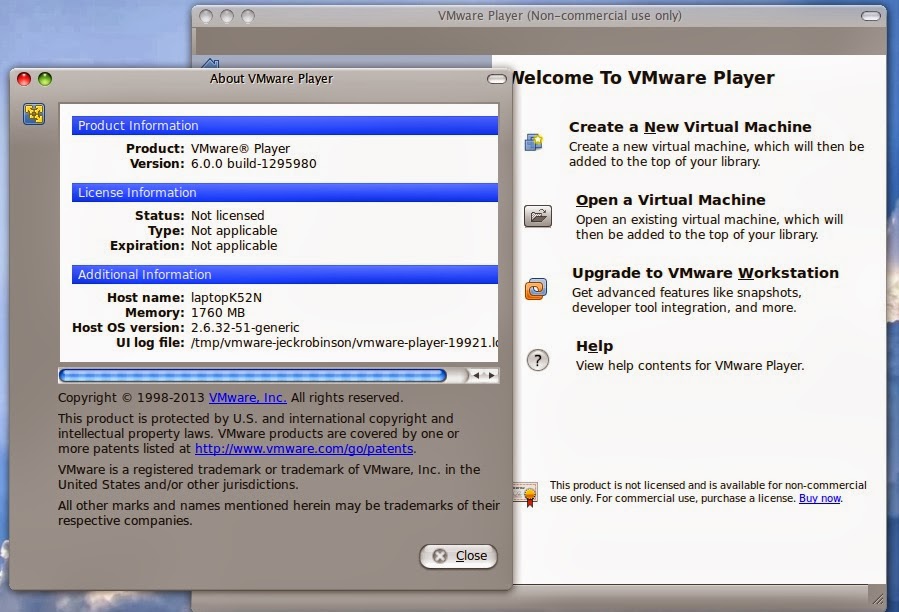Click the License Information section header
The image size is (899, 612).
(284, 193)
